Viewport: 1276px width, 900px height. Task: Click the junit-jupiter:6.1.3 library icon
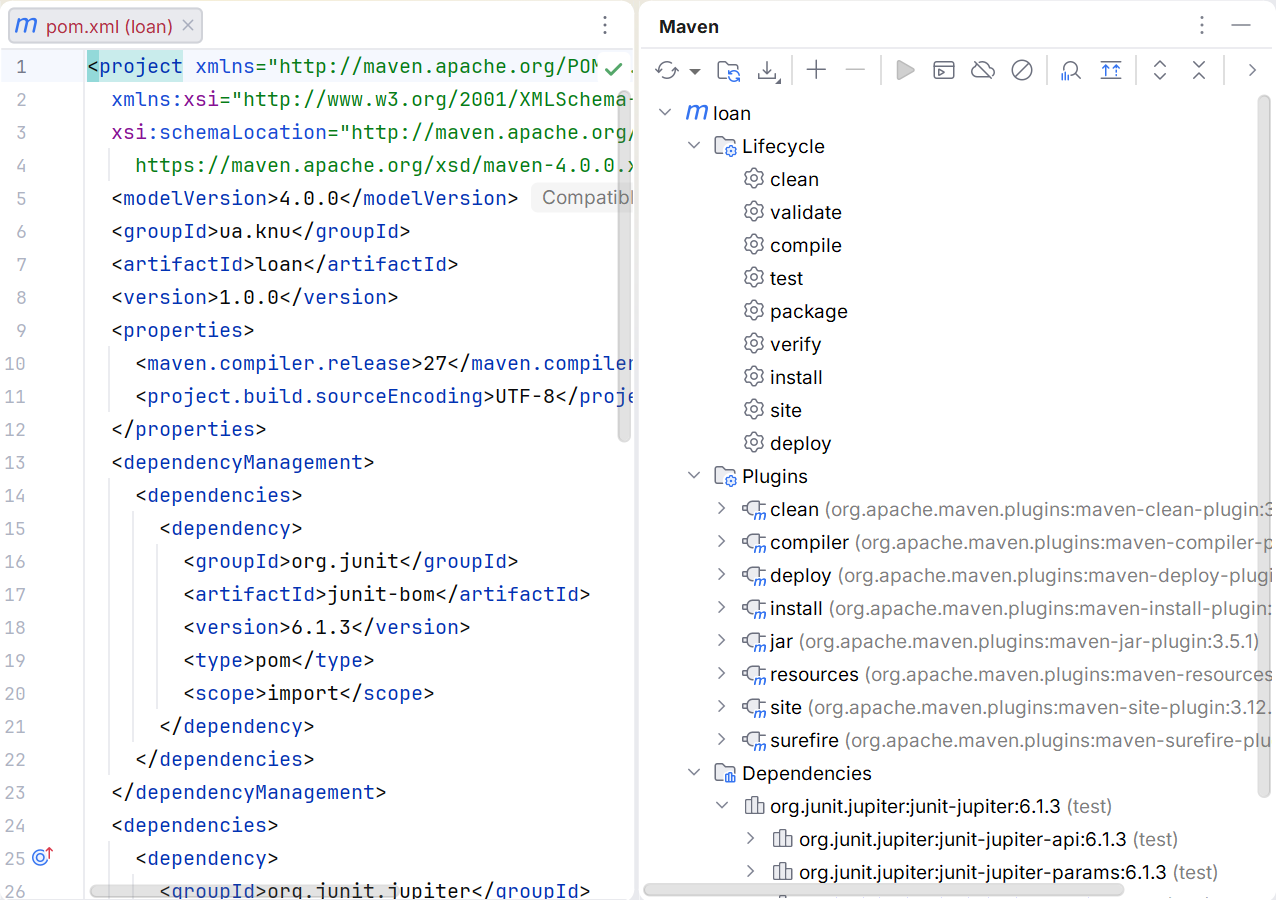(754, 806)
